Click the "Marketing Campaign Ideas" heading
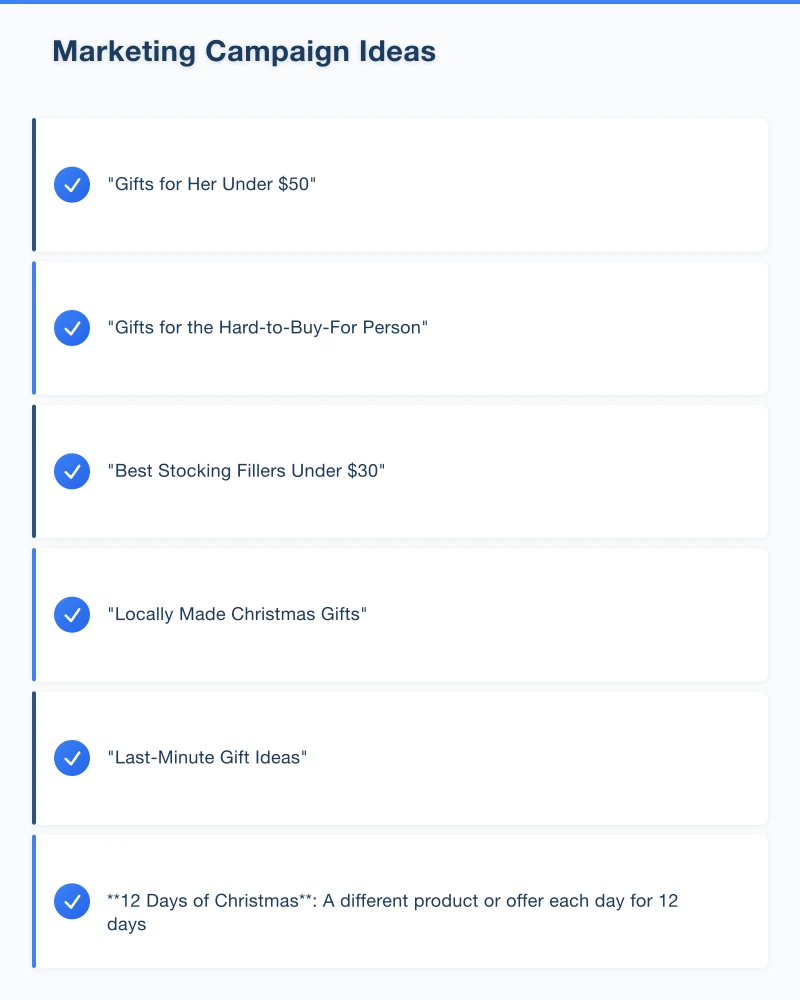 [244, 52]
